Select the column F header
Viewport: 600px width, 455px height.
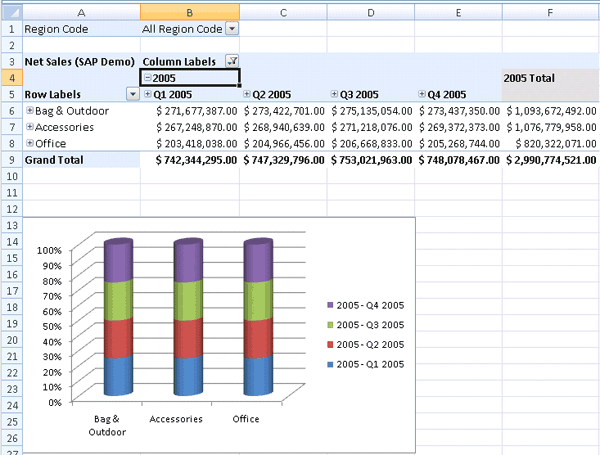click(549, 11)
